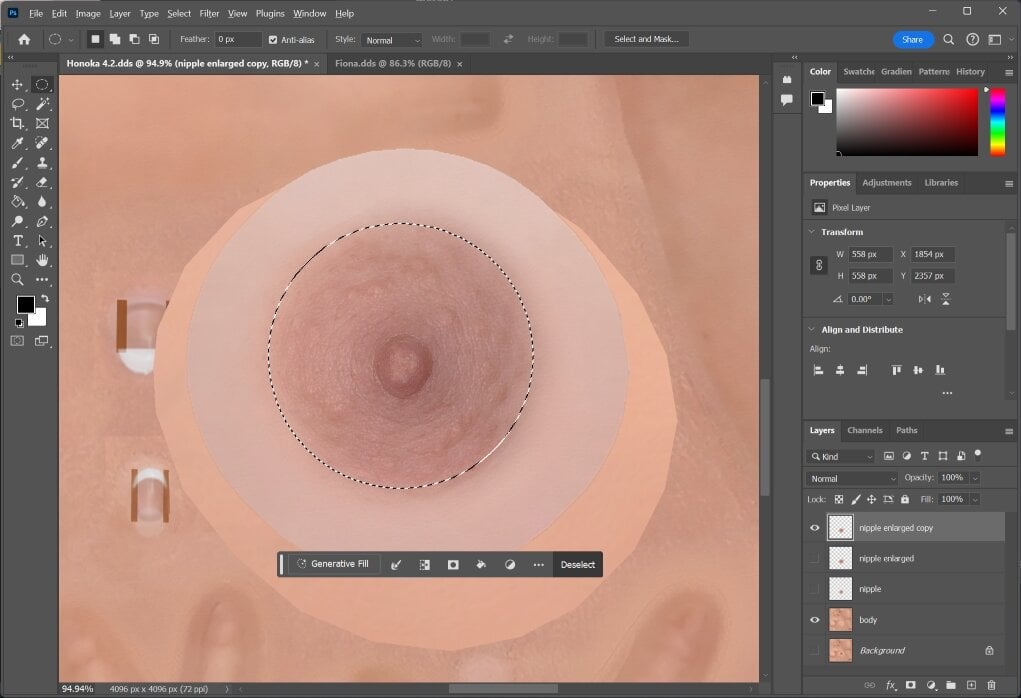Toggle link width and height constraint

(818, 265)
